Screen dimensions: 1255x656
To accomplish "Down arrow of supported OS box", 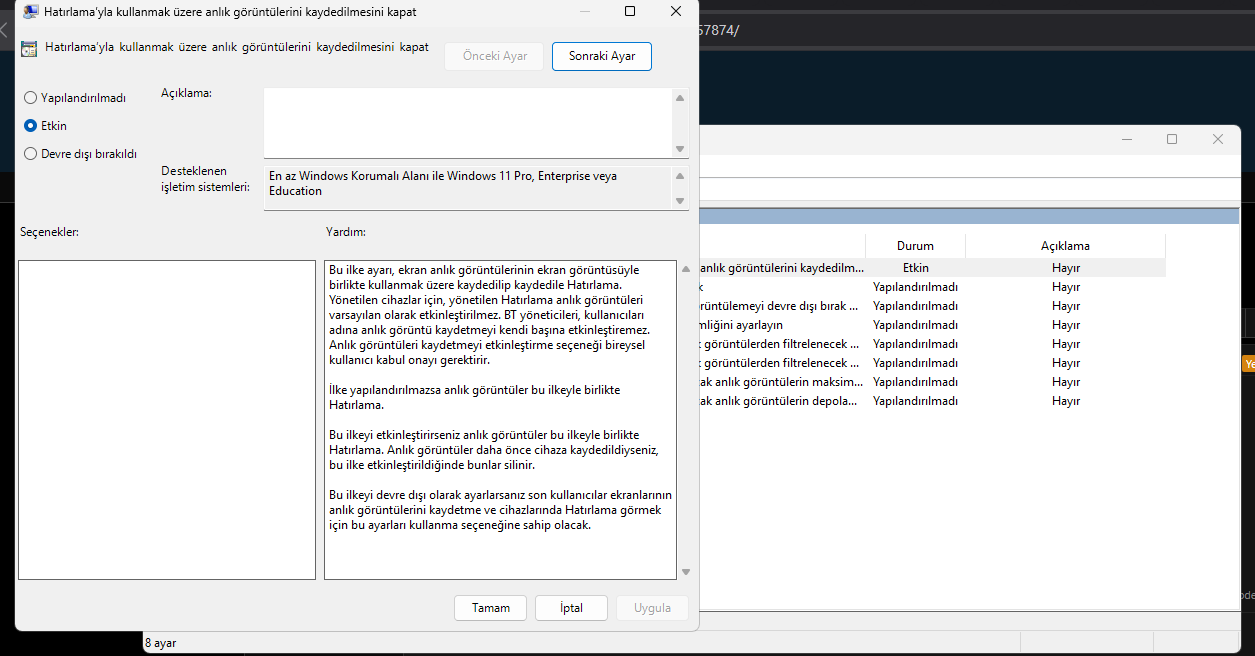I will tap(681, 201).
